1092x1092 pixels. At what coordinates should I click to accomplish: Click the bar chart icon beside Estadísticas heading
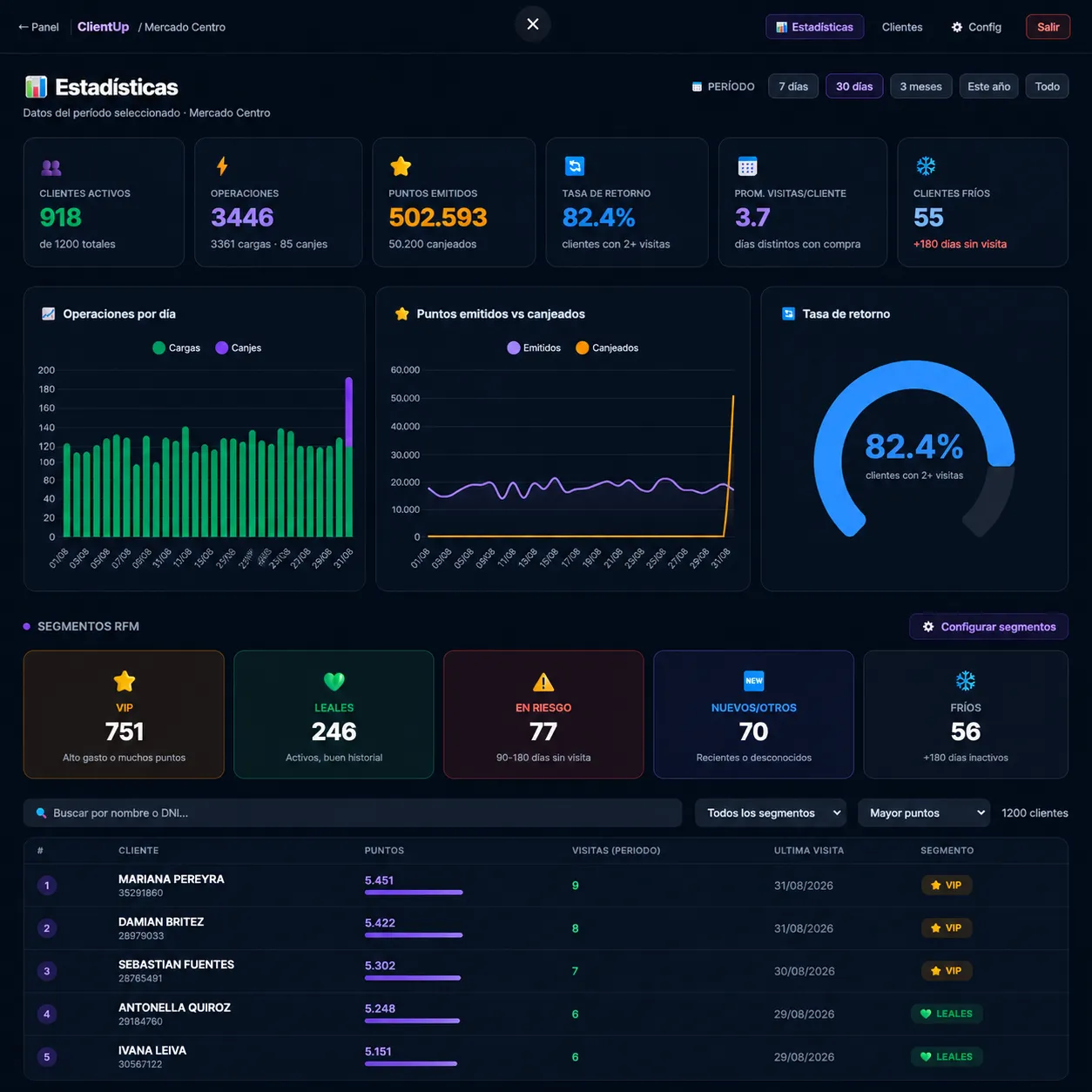(36, 87)
